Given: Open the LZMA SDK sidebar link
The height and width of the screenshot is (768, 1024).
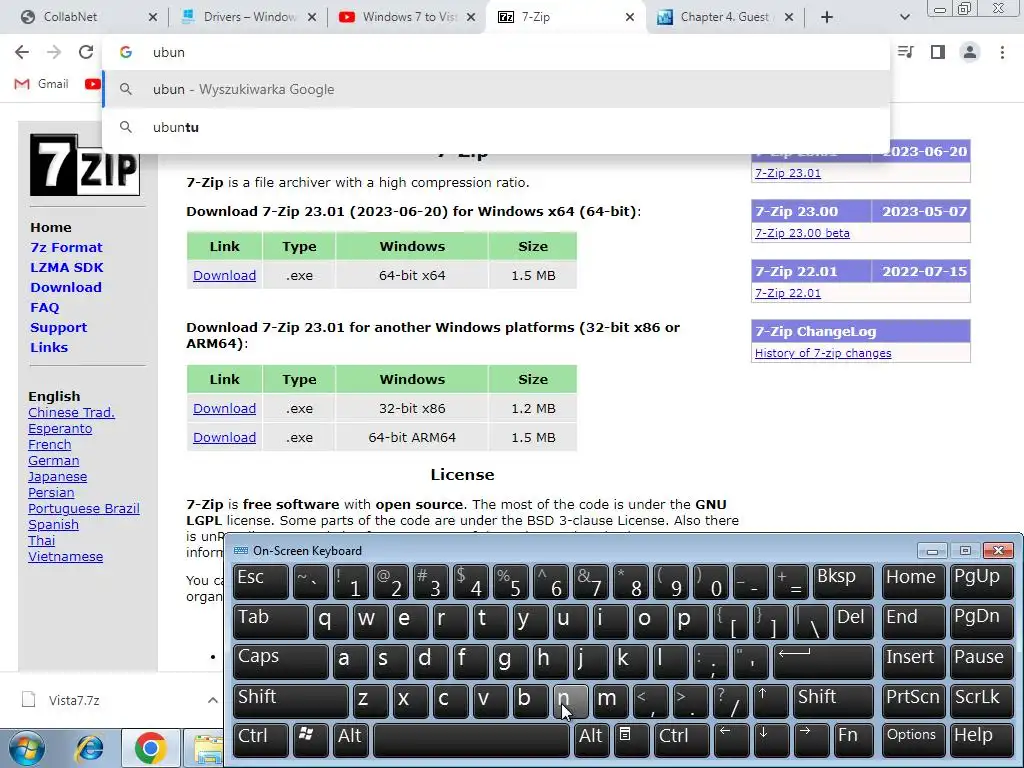Looking at the screenshot, I should pos(67,267).
